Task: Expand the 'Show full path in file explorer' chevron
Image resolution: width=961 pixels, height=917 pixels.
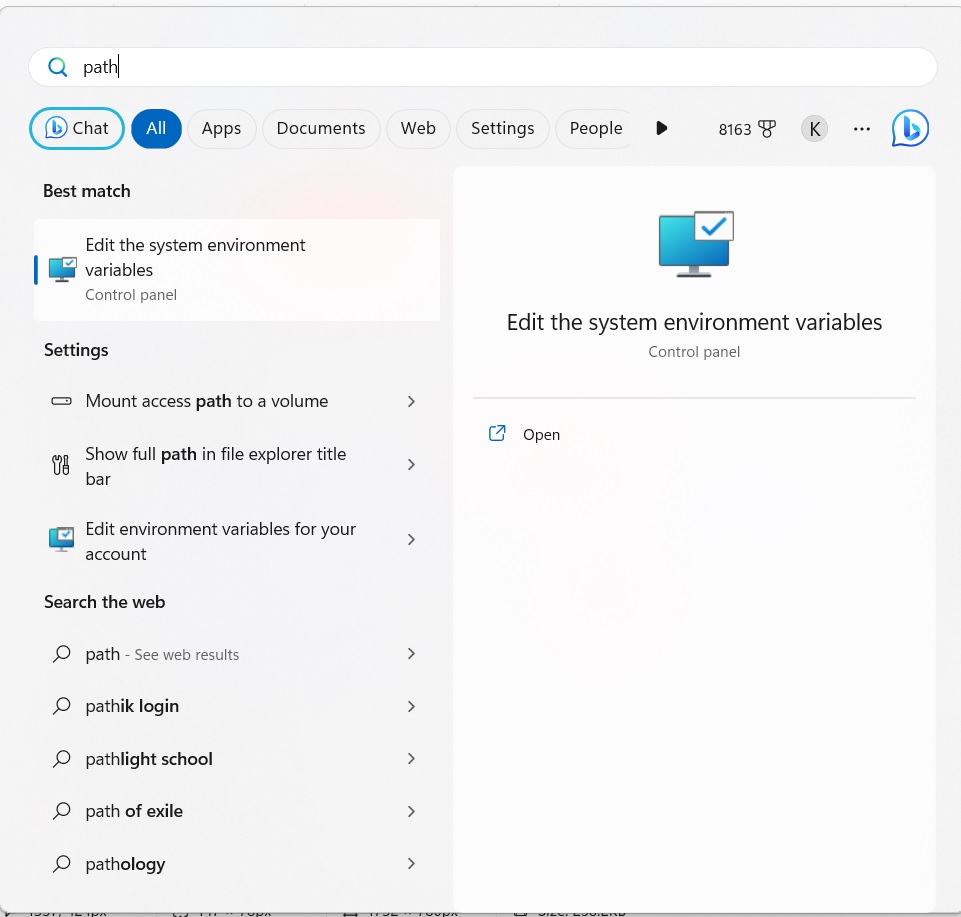Action: click(411, 465)
